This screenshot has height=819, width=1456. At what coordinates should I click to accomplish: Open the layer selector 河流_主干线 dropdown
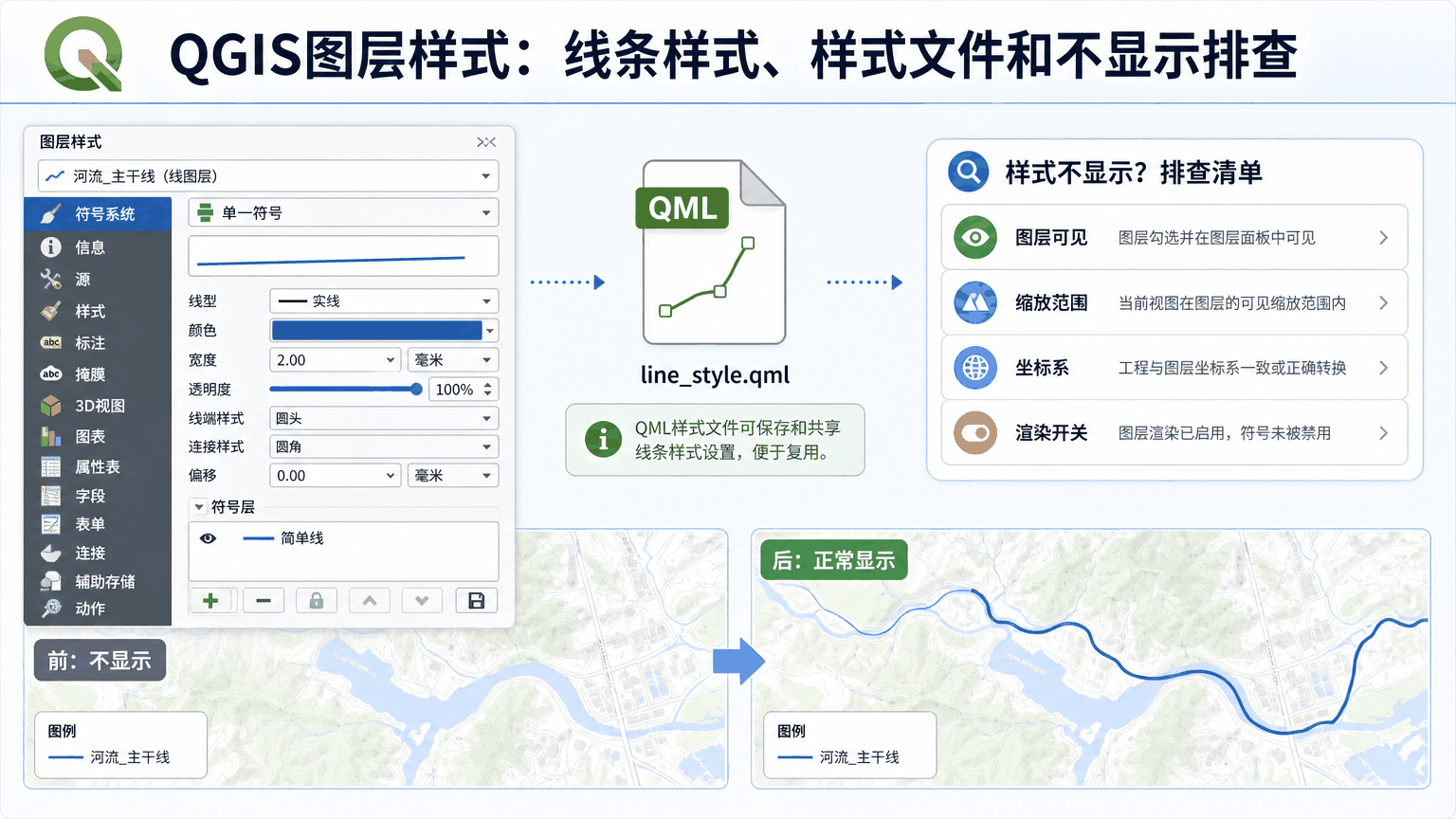pyautogui.click(x=268, y=176)
